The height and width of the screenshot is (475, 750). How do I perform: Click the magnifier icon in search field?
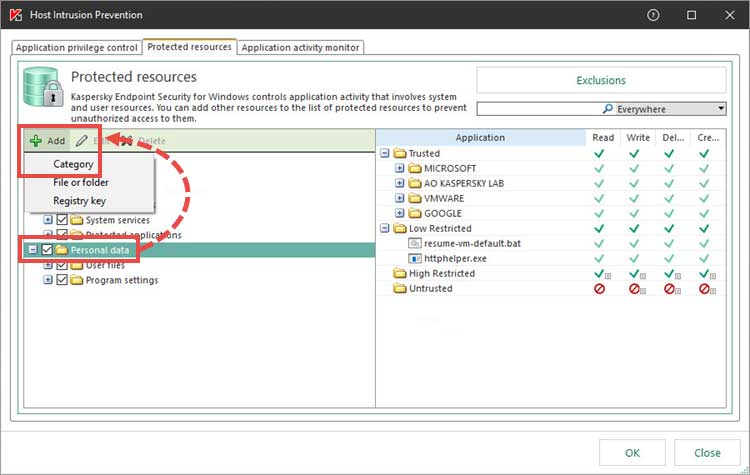pyautogui.click(x=607, y=109)
